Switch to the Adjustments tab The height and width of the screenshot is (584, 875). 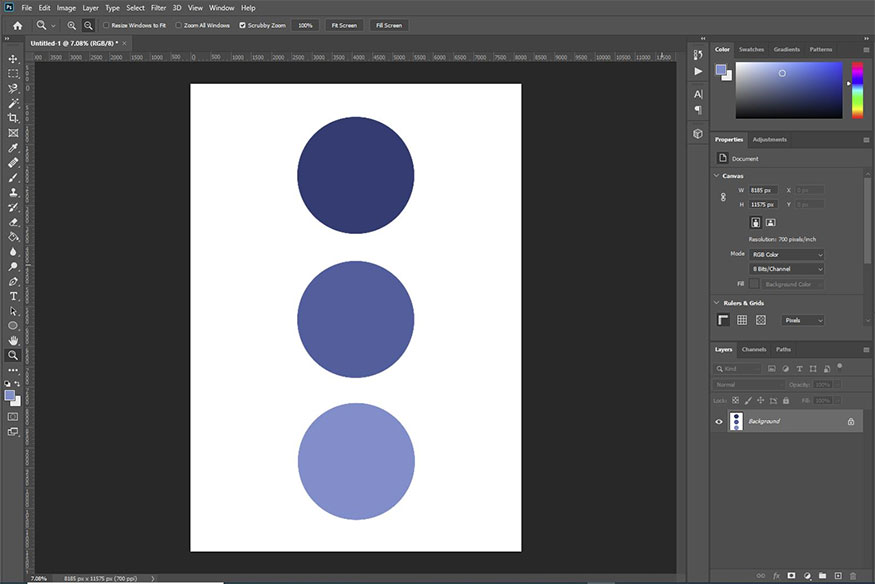[770, 140]
